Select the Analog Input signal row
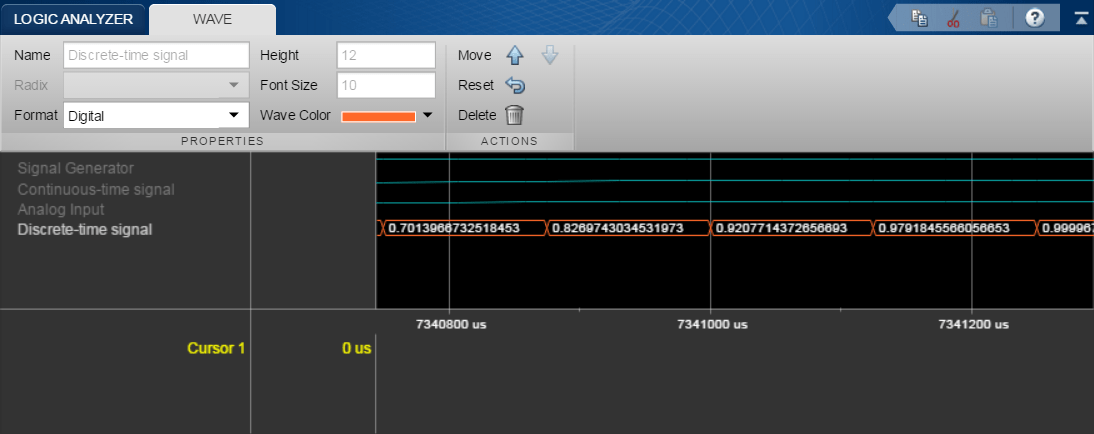 coord(61,209)
